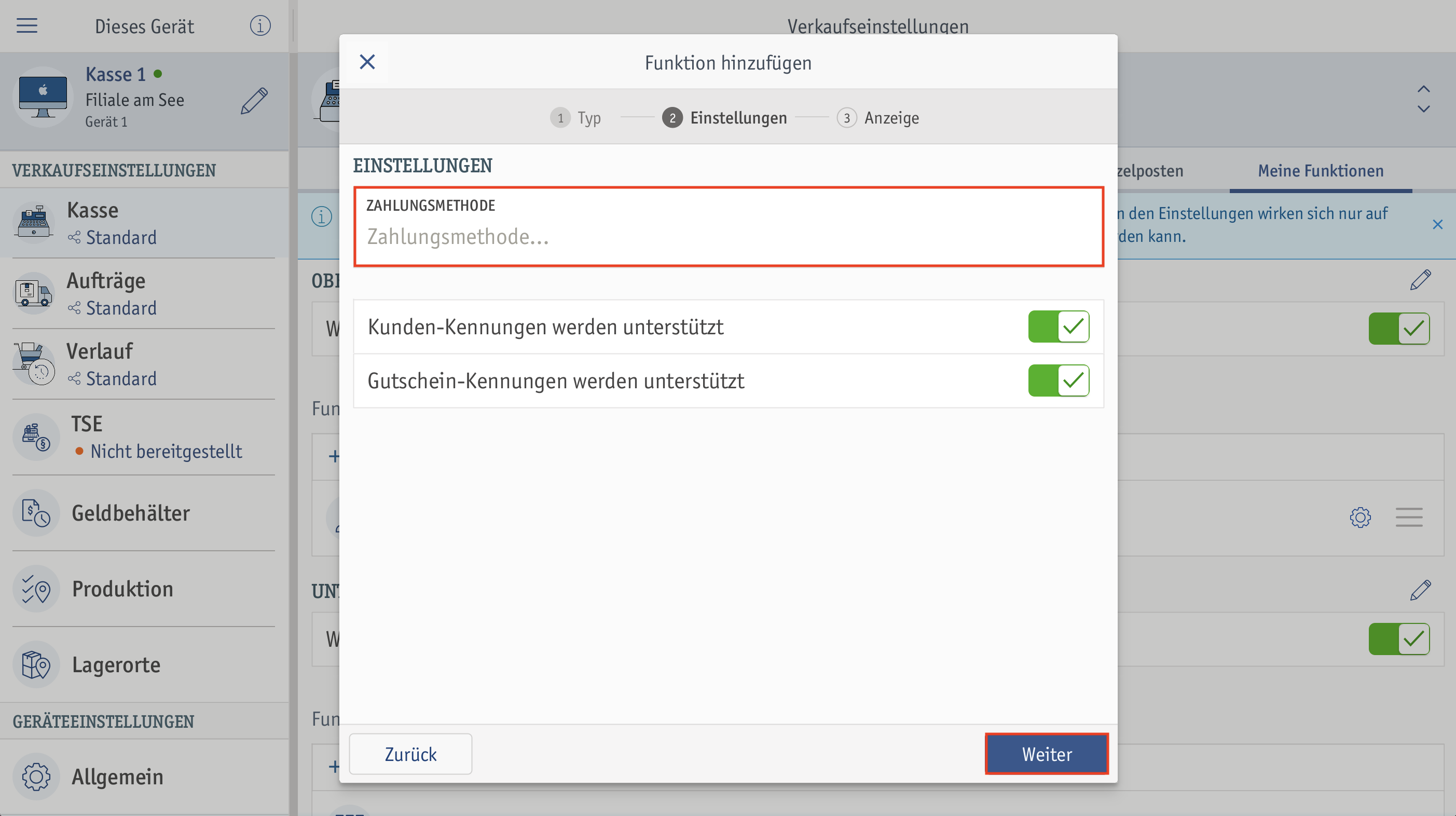The image size is (1456, 816).
Task: Click the Weiter button
Action: [1047, 754]
